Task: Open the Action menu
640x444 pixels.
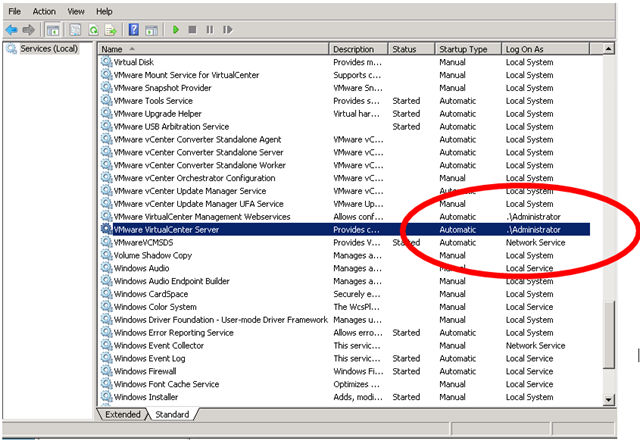Action: [44, 11]
